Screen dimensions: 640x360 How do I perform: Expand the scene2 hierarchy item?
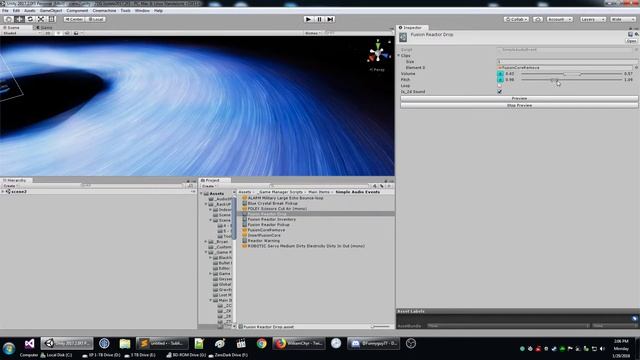[3, 191]
